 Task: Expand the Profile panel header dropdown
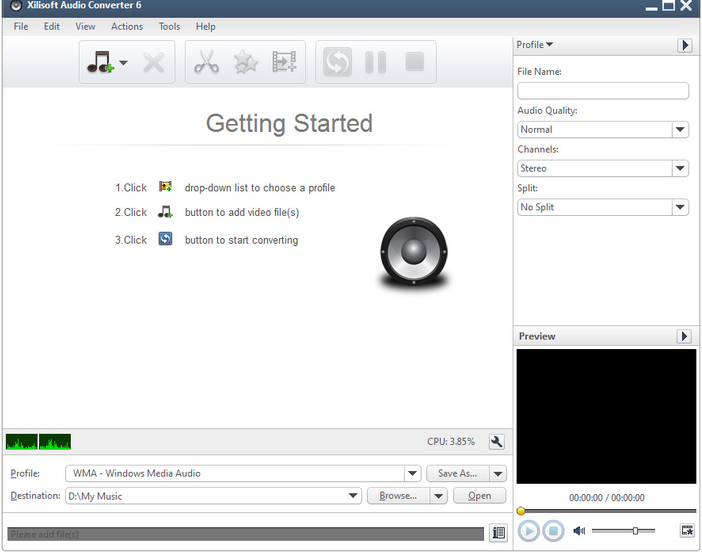point(535,45)
